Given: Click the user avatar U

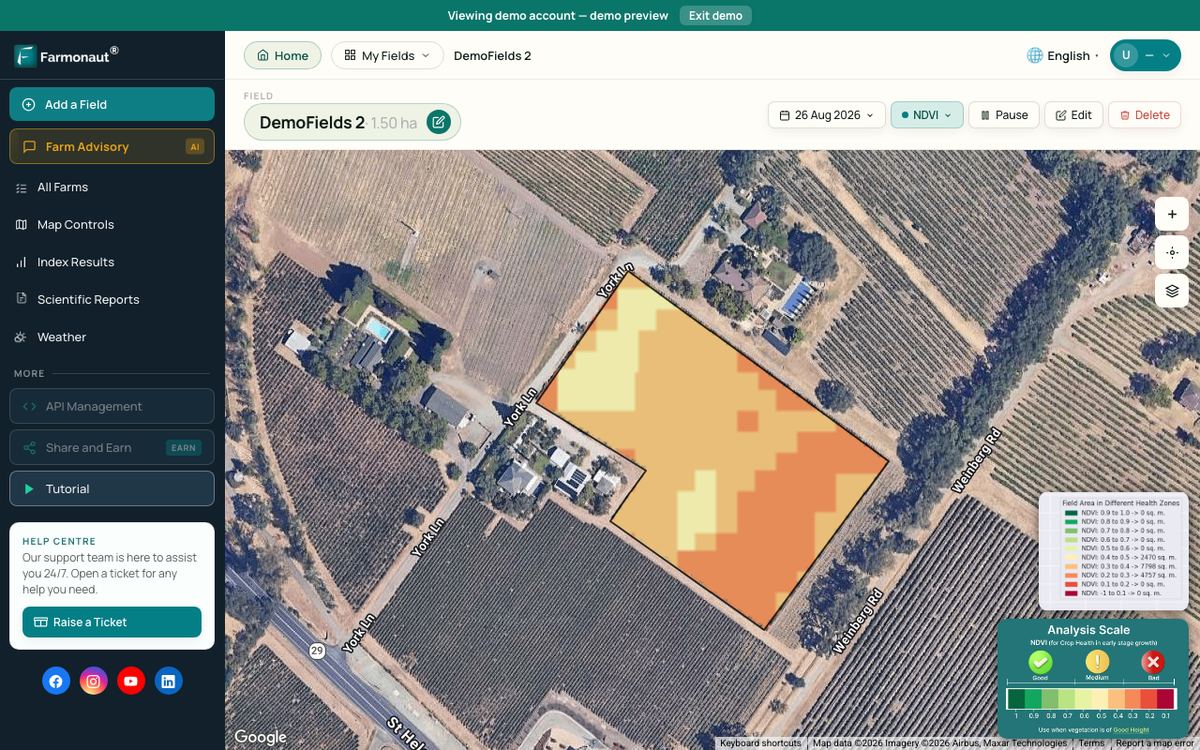Looking at the screenshot, I should click(x=1126, y=55).
